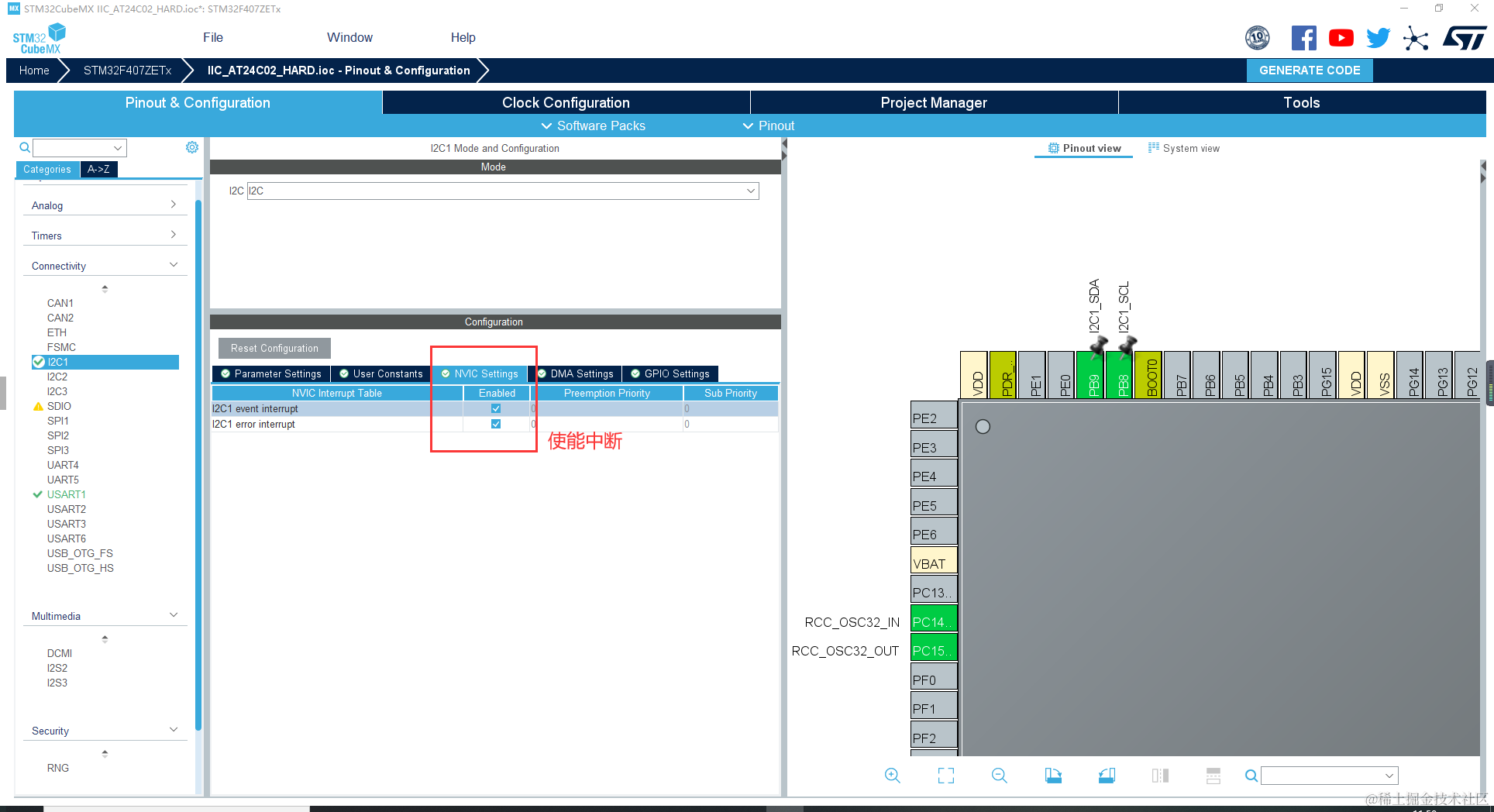Fit the chip view to screen
Viewport: 1494px width, 812px height.
click(x=946, y=776)
